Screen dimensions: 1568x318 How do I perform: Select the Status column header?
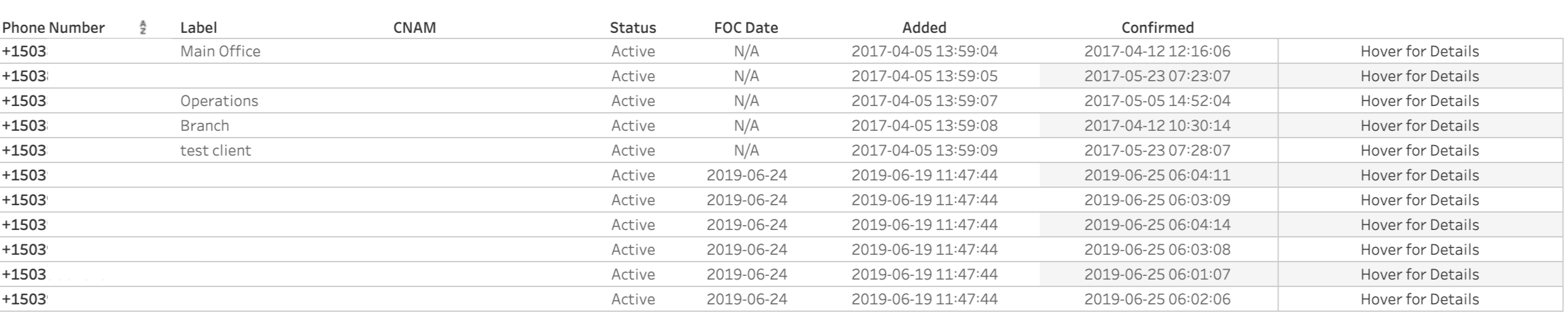632,28
